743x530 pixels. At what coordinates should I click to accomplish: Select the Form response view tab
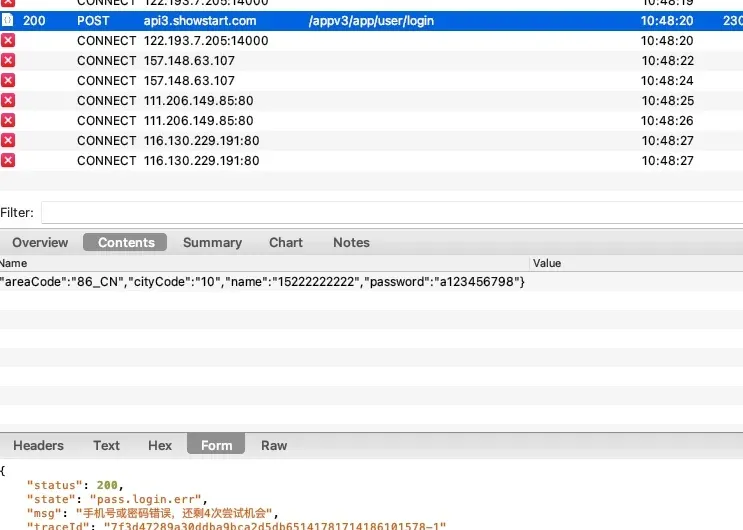pyautogui.click(x=216, y=445)
